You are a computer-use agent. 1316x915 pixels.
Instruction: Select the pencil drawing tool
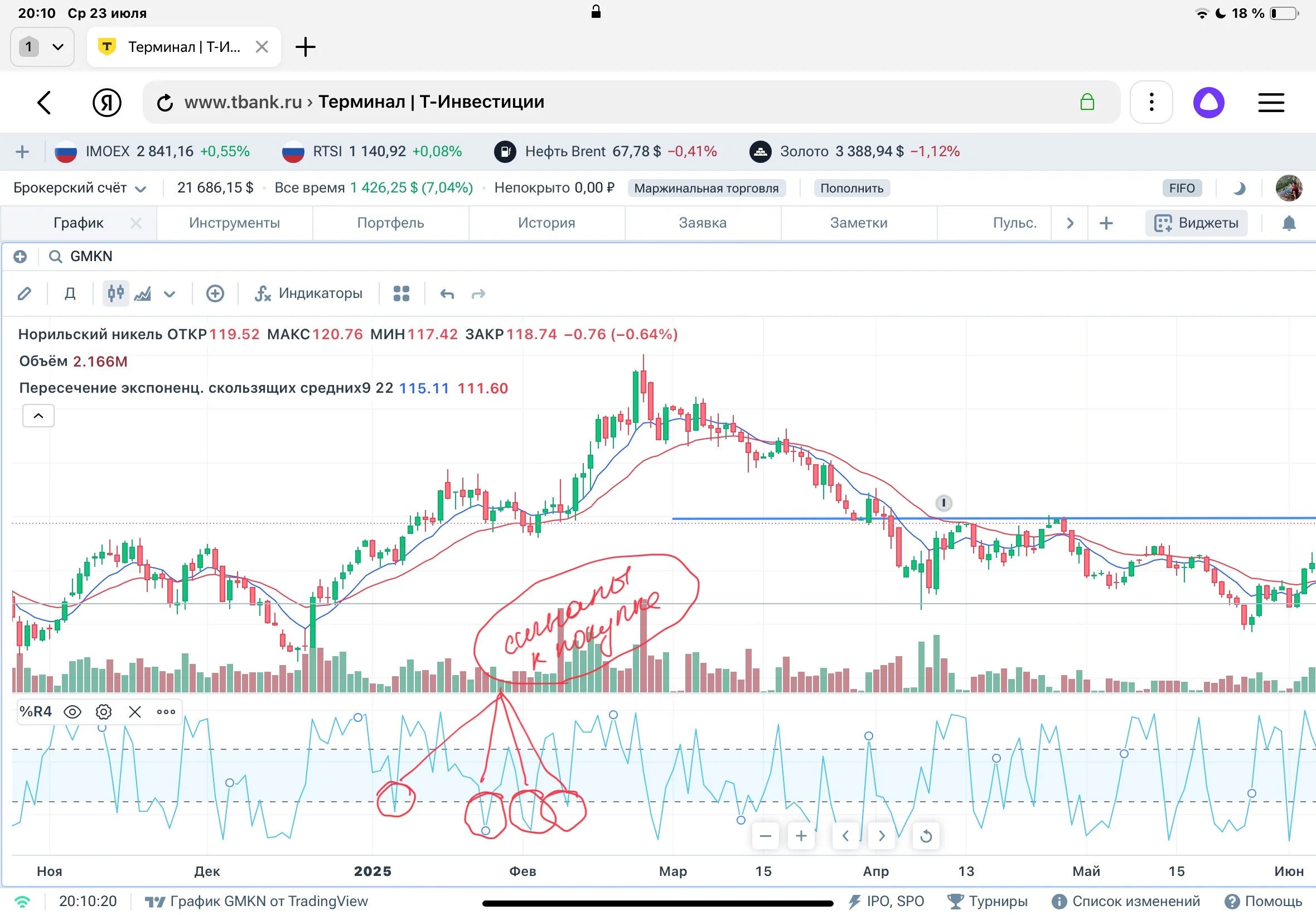click(24, 294)
